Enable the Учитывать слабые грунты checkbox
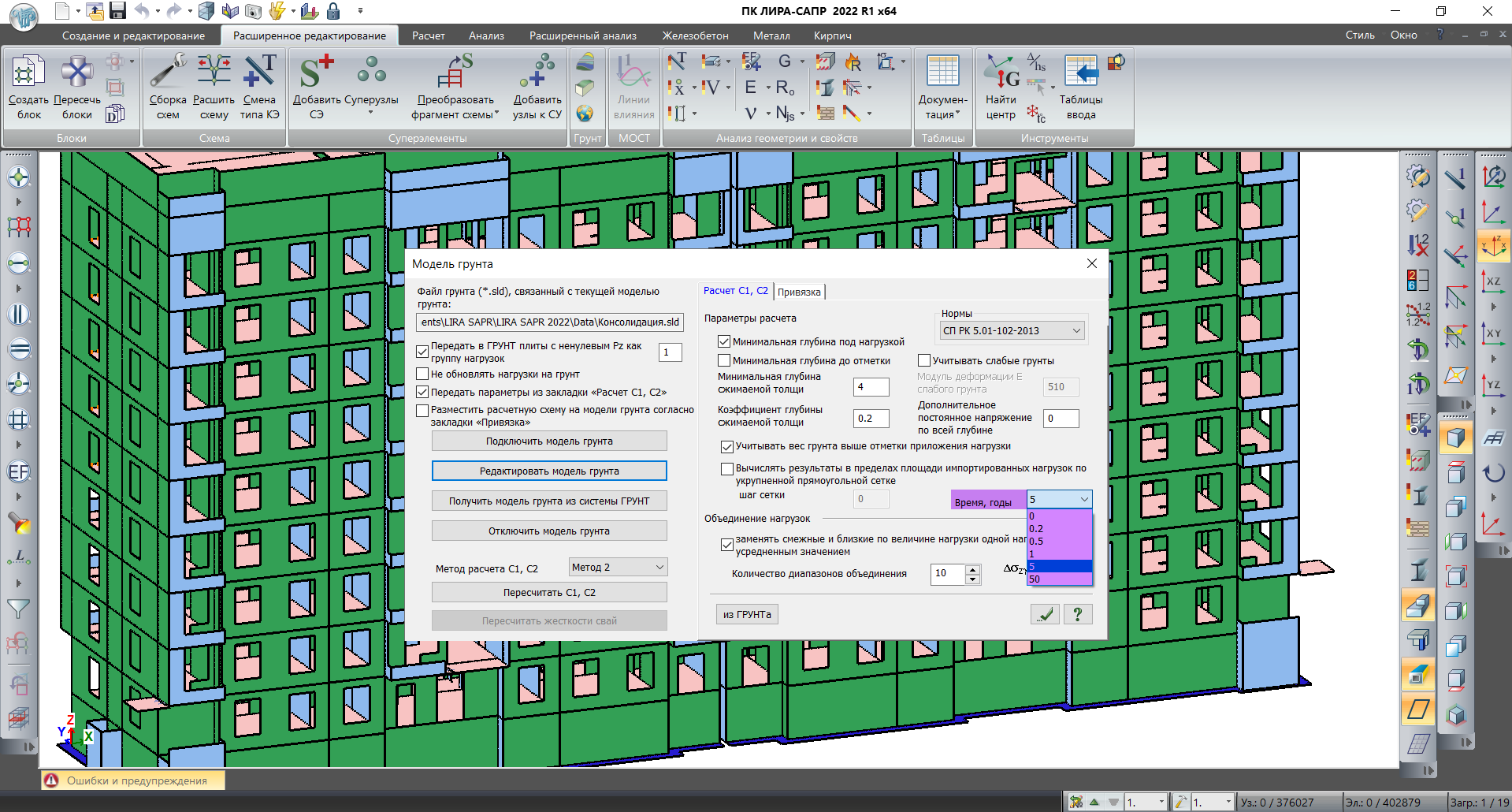This screenshot has height=812, width=1512. (924, 360)
